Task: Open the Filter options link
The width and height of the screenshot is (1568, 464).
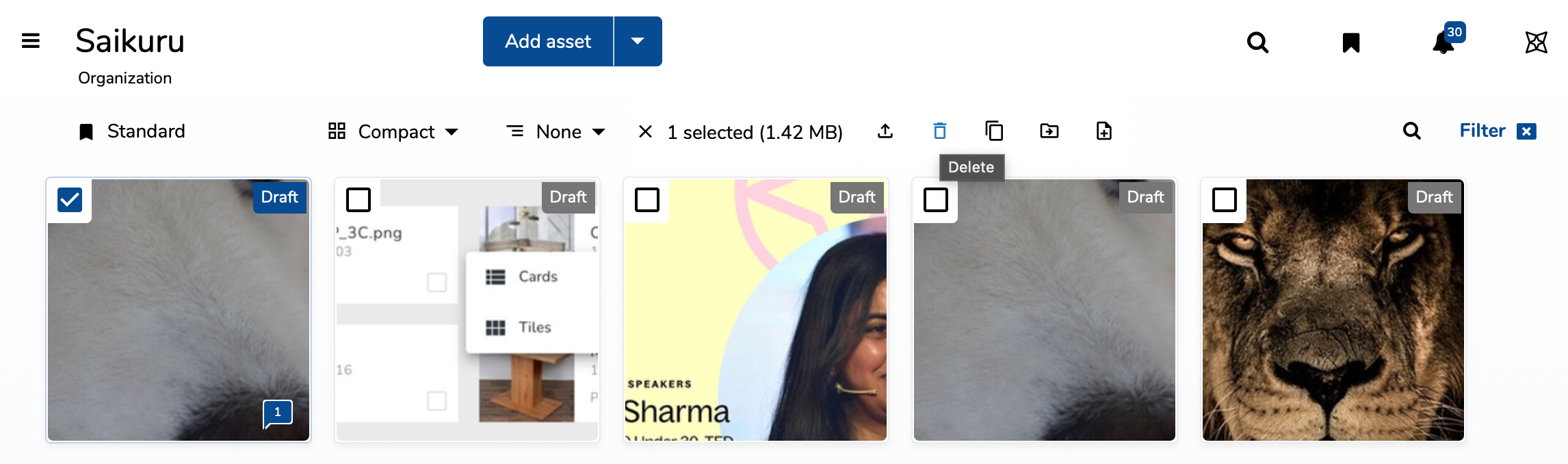Action: [1482, 131]
